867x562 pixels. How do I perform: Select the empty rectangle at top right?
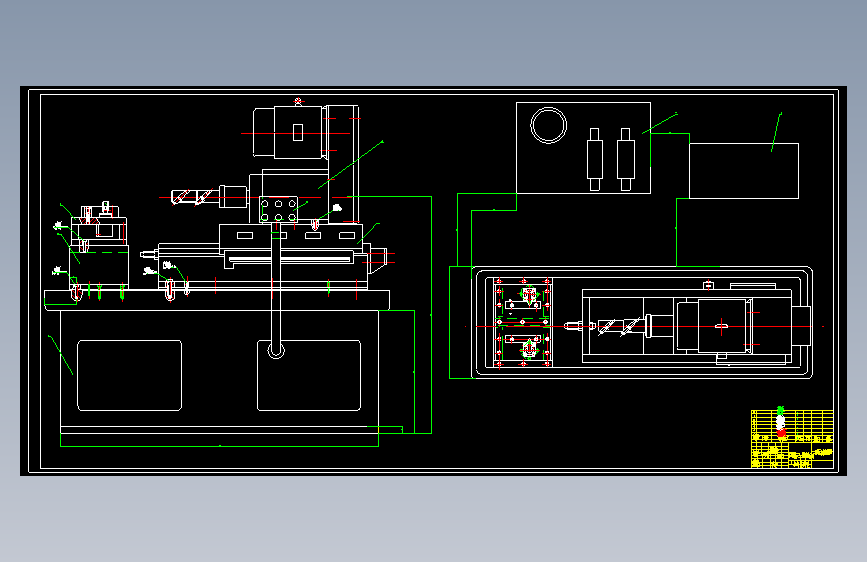tap(744, 171)
